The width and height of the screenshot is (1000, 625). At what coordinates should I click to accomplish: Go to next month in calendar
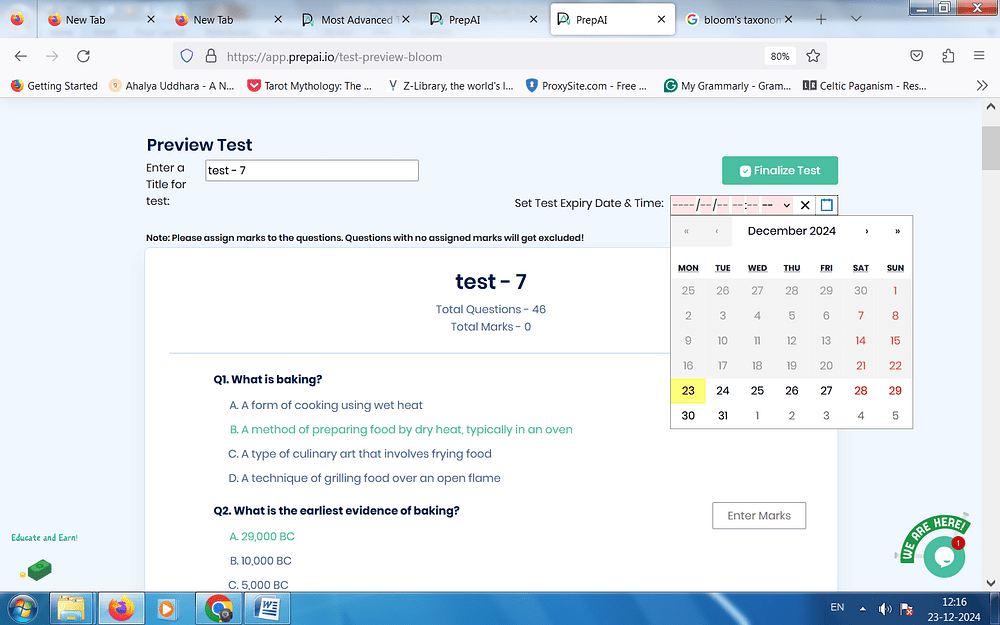866,231
